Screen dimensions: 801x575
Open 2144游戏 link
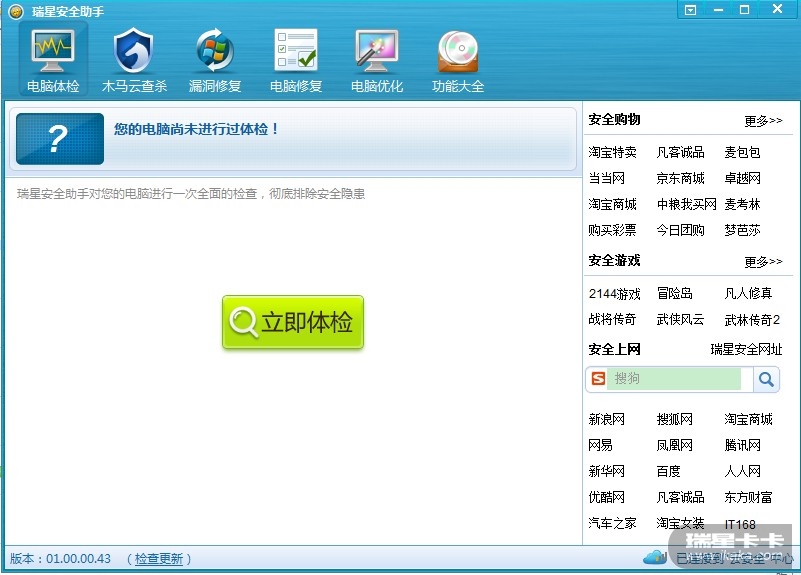click(615, 294)
